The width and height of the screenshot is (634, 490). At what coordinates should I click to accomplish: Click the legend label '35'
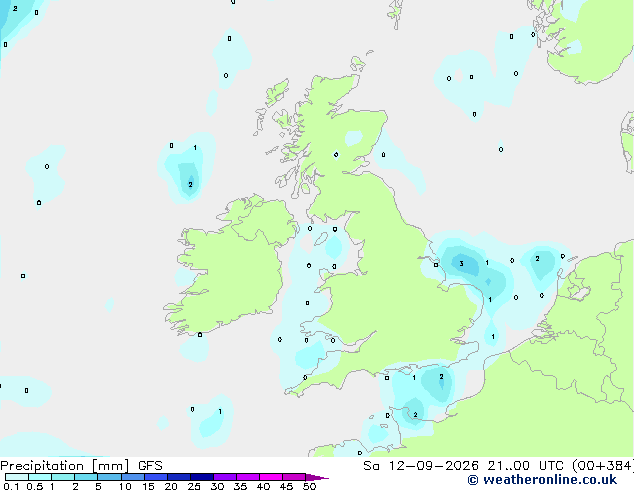240,486
